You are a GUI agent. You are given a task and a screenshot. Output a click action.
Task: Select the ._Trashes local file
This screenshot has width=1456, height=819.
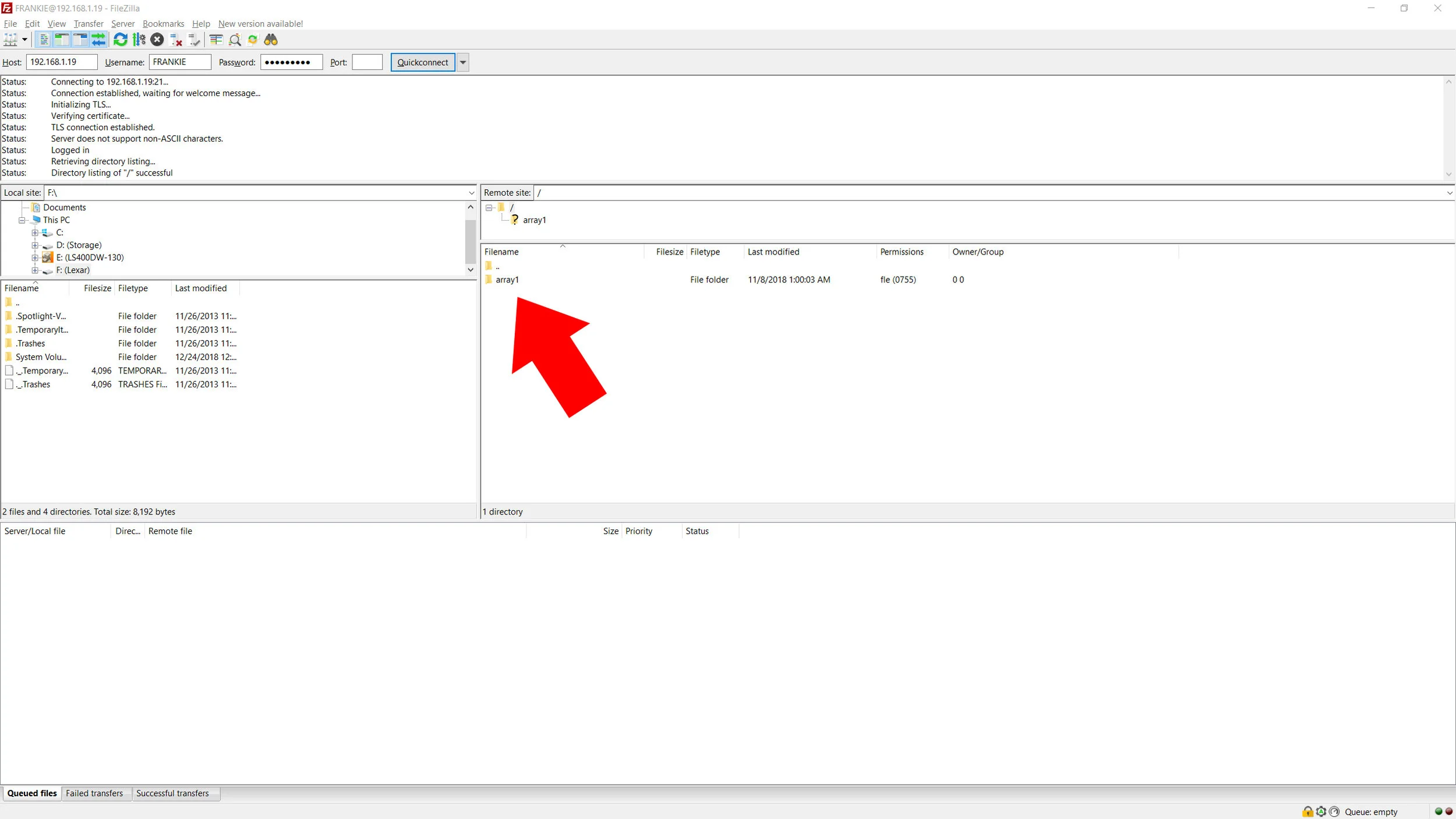(33, 384)
